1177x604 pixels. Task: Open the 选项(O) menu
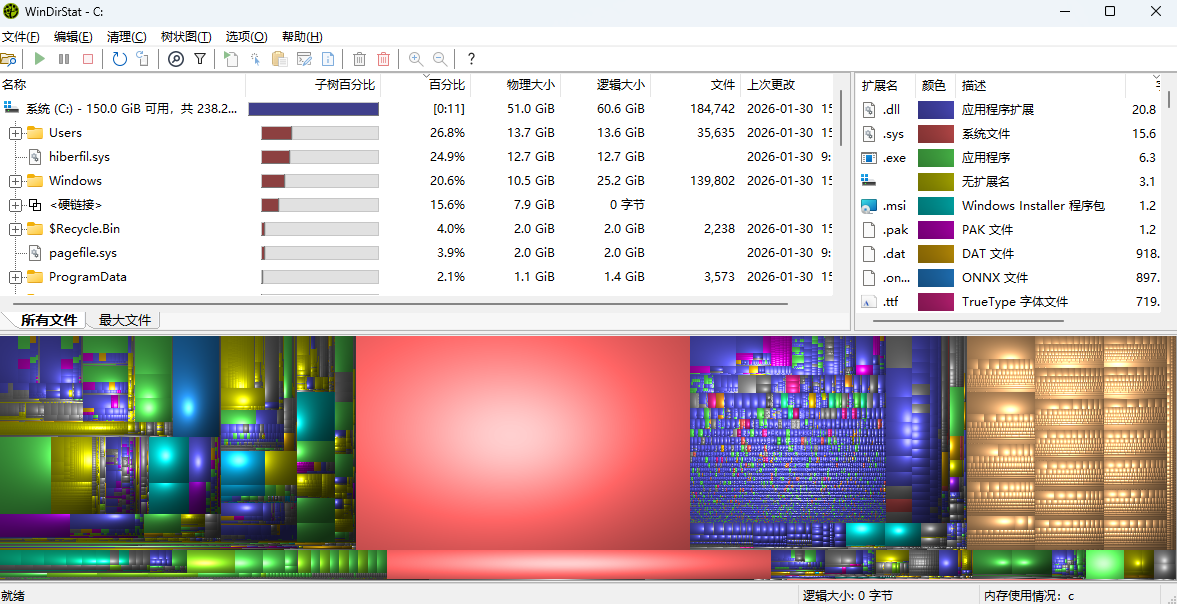click(x=246, y=36)
